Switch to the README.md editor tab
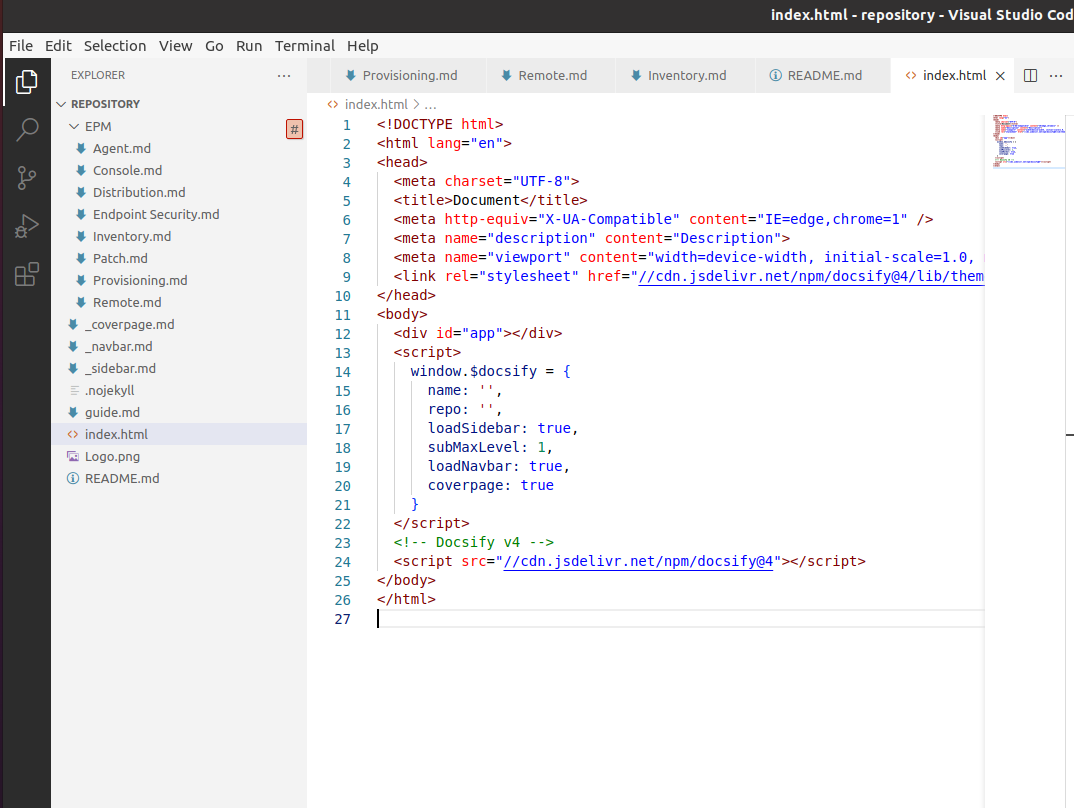The image size is (1074, 808). tap(824, 76)
